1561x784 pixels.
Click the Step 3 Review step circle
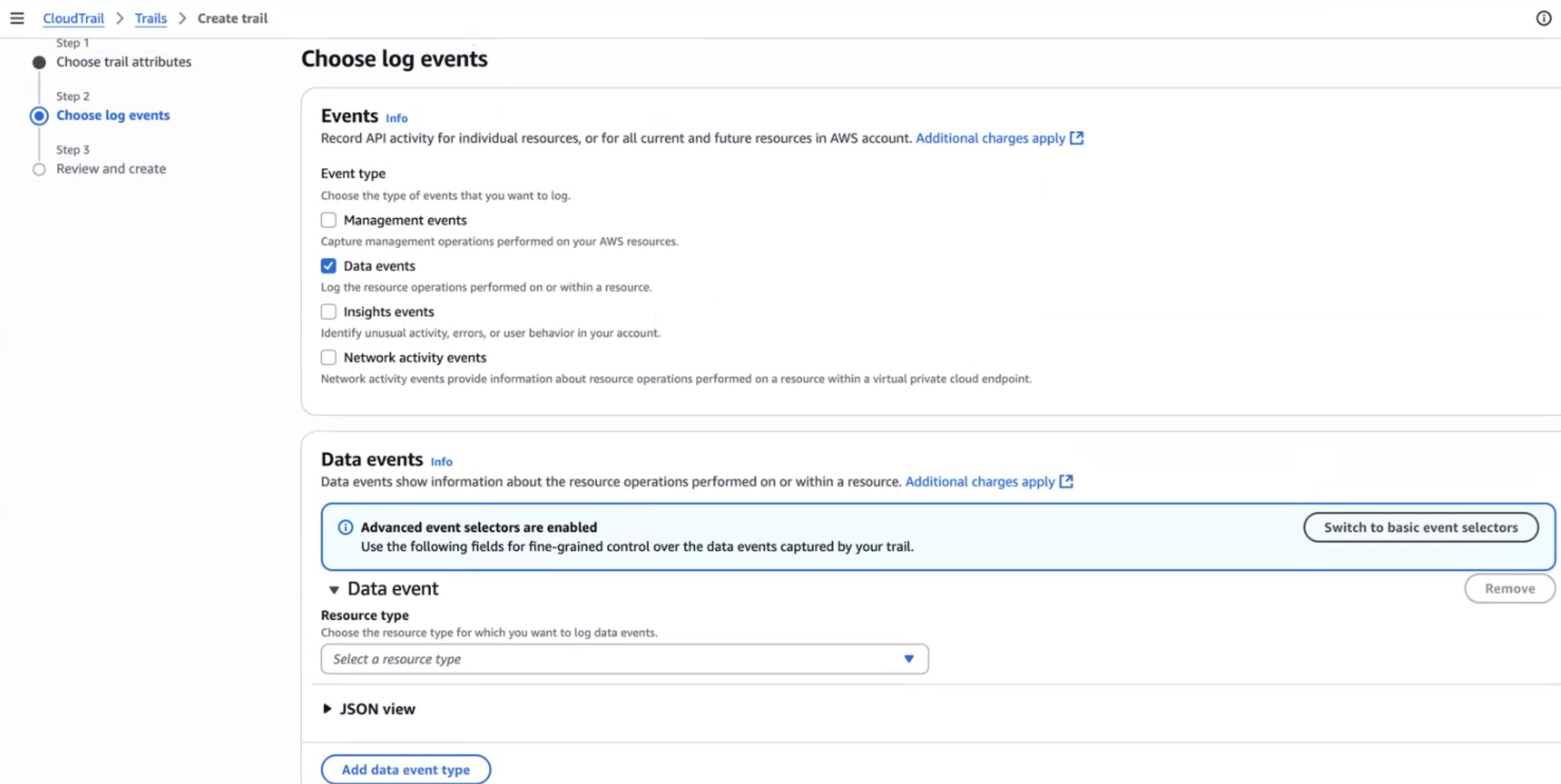coord(40,169)
